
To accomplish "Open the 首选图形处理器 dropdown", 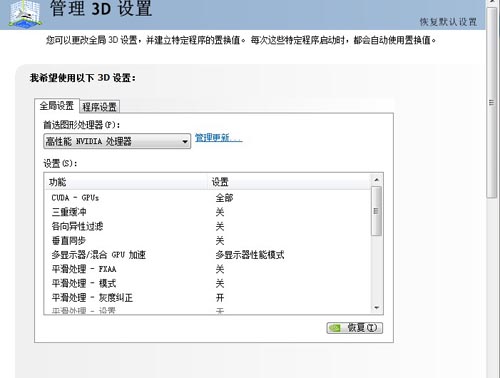I will tap(117, 141).
